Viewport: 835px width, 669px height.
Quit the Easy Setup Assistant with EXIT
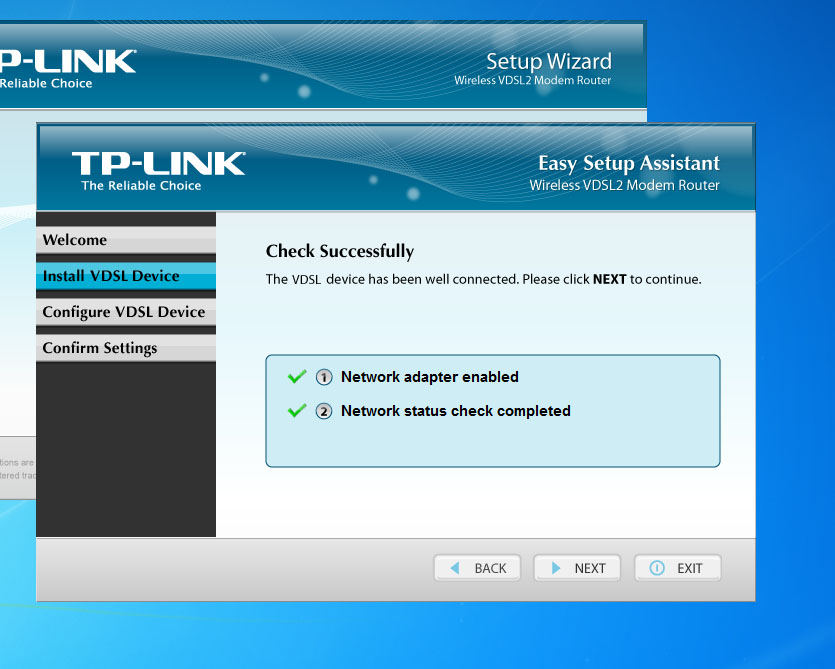pos(677,568)
